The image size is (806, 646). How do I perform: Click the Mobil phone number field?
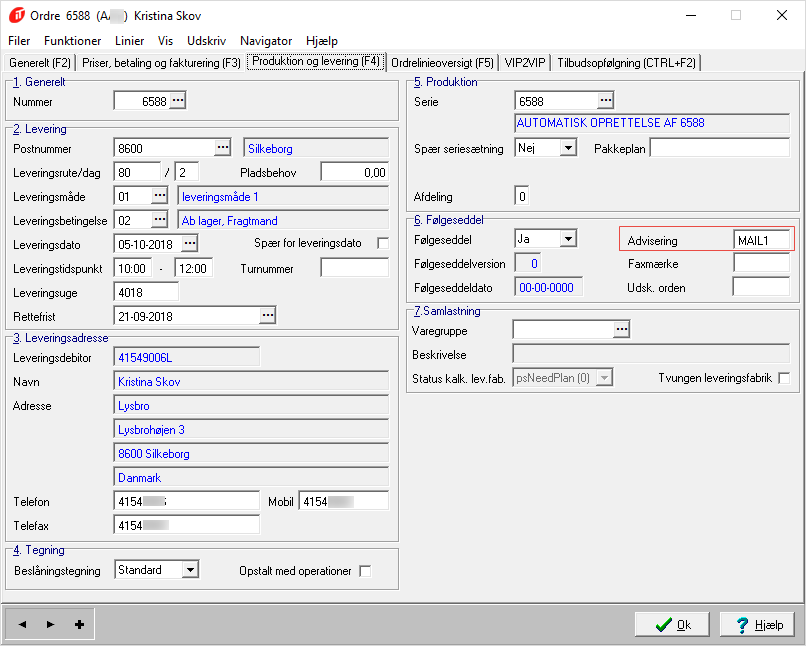pos(343,501)
